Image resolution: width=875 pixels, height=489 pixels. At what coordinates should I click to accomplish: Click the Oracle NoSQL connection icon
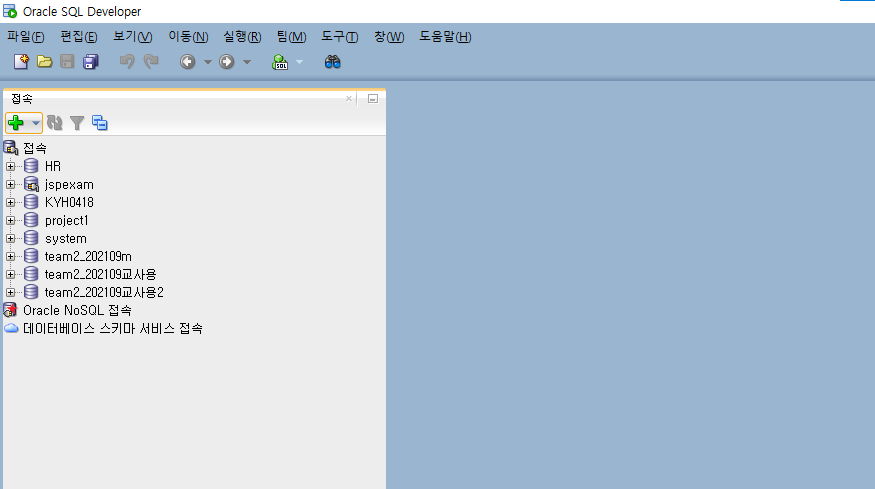coord(10,310)
